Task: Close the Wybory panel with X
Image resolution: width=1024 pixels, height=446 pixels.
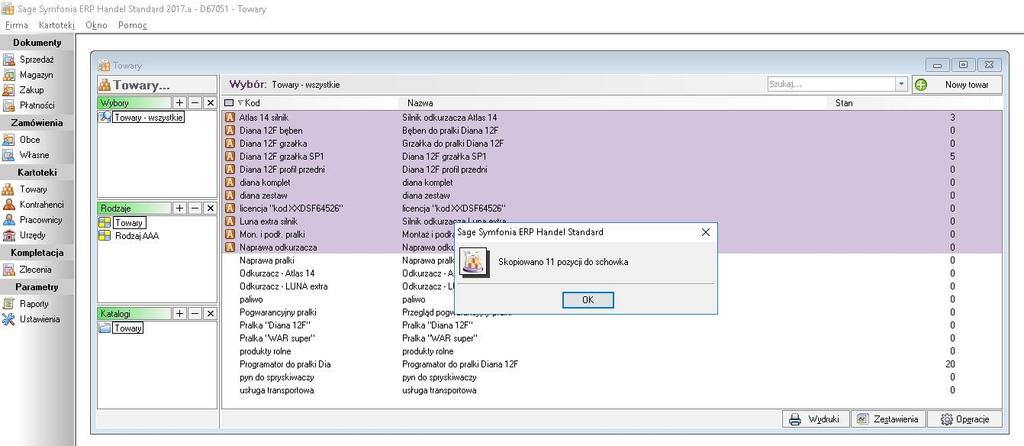Action: (x=210, y=103)
